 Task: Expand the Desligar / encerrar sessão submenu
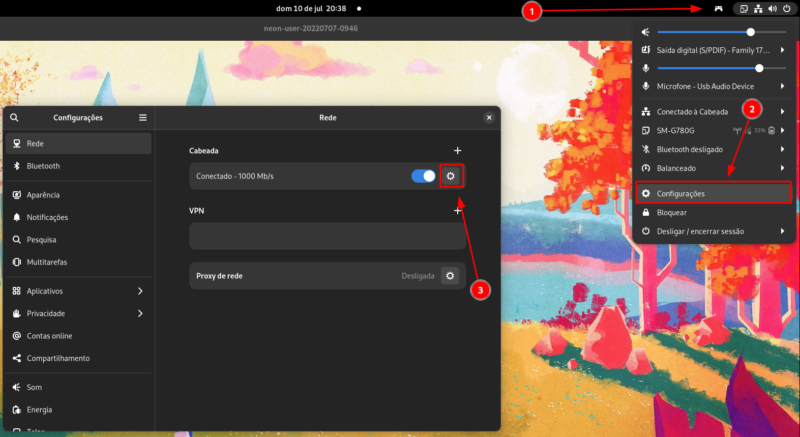782,231
